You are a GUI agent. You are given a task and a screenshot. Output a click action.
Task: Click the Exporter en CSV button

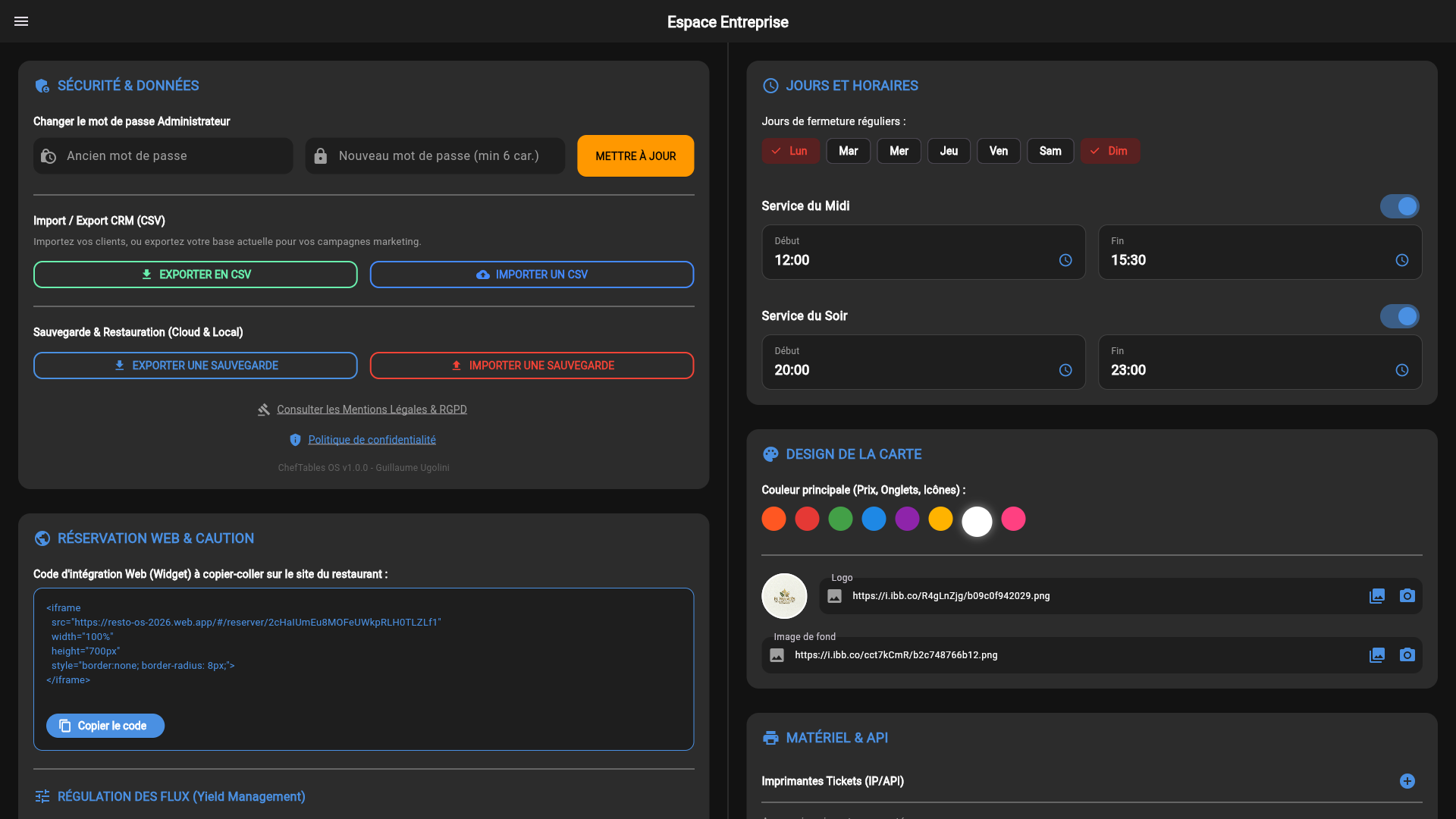coord(196,275)
